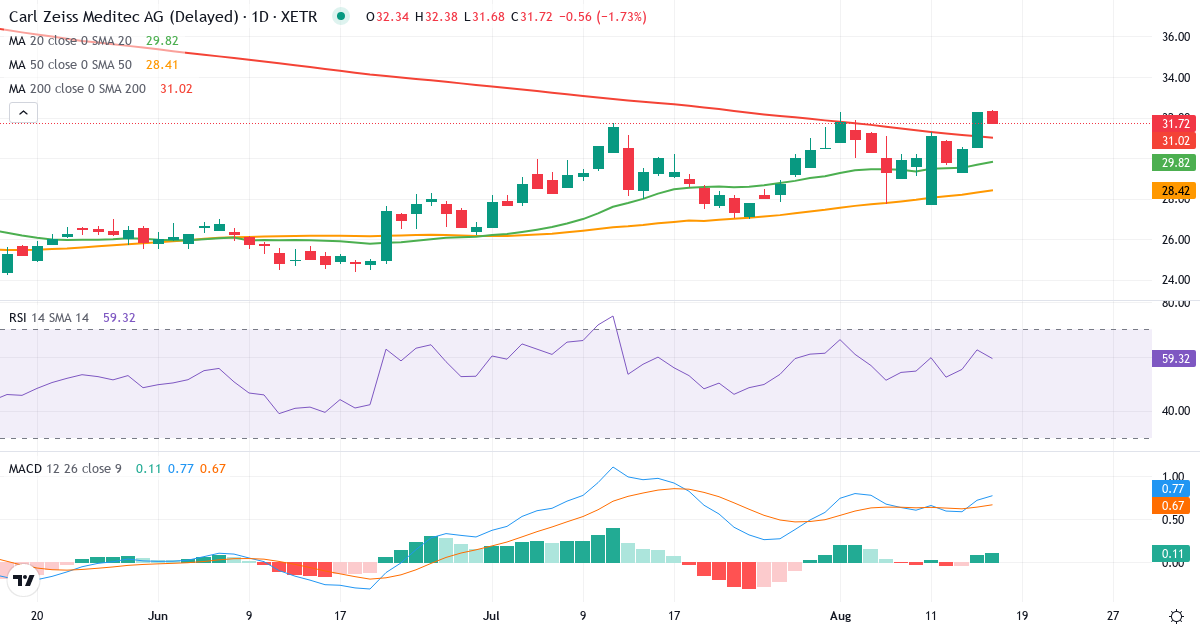Image resolution: width=1200 pixels, height=630 pixels.
Task: Click the Jun date label on time axis
Action: pyautogui.click(x=157, y=615)
